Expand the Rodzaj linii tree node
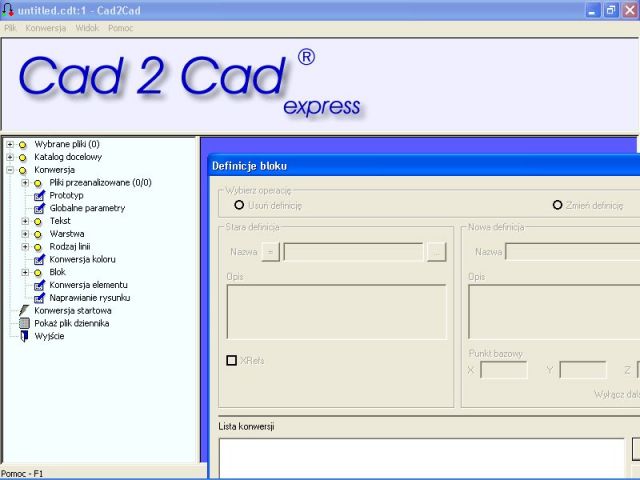This screenshot has width=640, height=480. (25, 247)
